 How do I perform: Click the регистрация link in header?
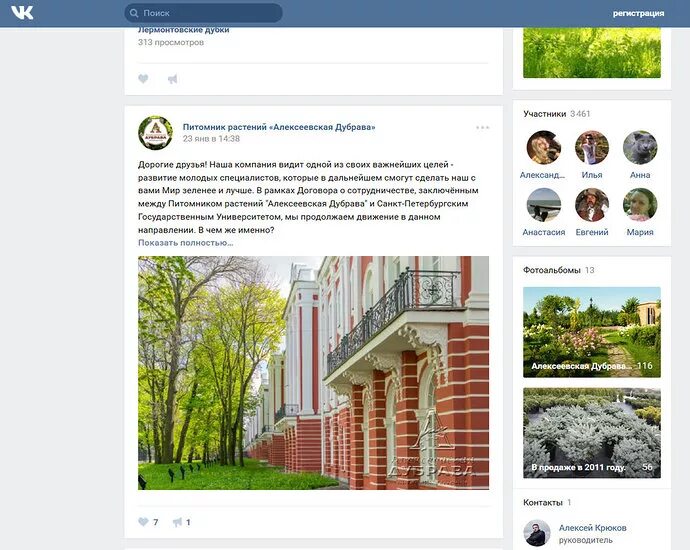pyautogui.click(x=638, y=13)
